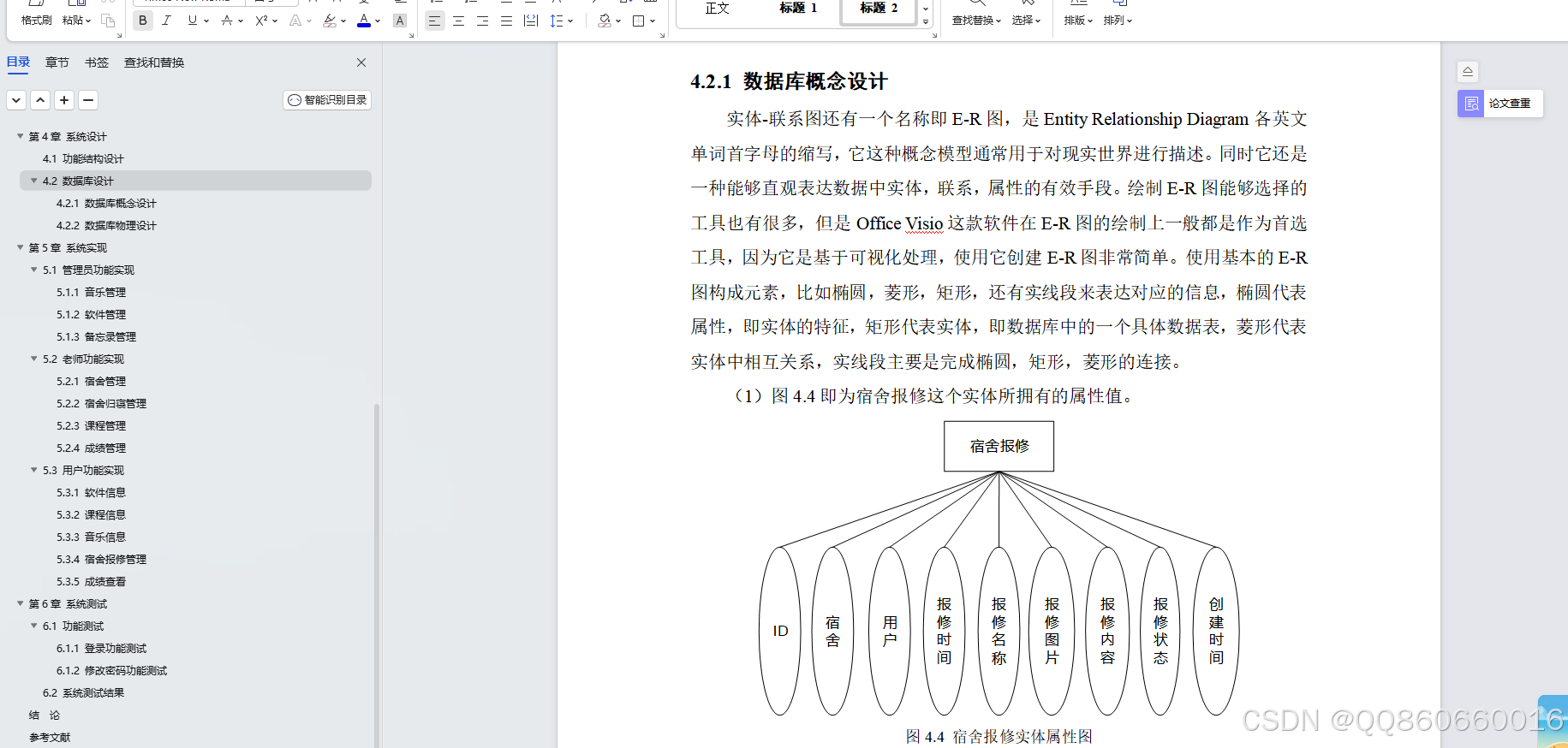Select align left paragraph button

coord(435,21)
